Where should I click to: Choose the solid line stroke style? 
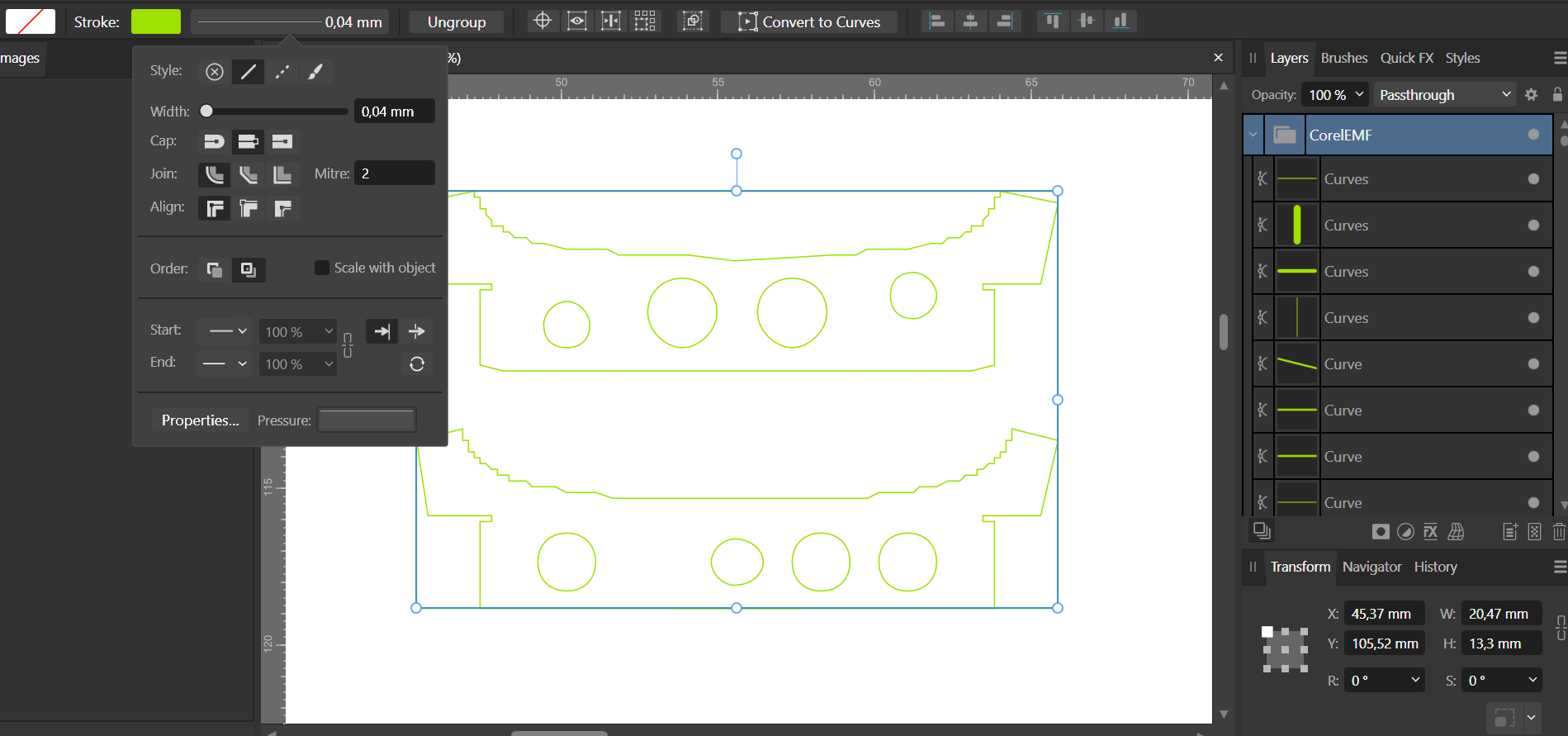click(249, 72)
